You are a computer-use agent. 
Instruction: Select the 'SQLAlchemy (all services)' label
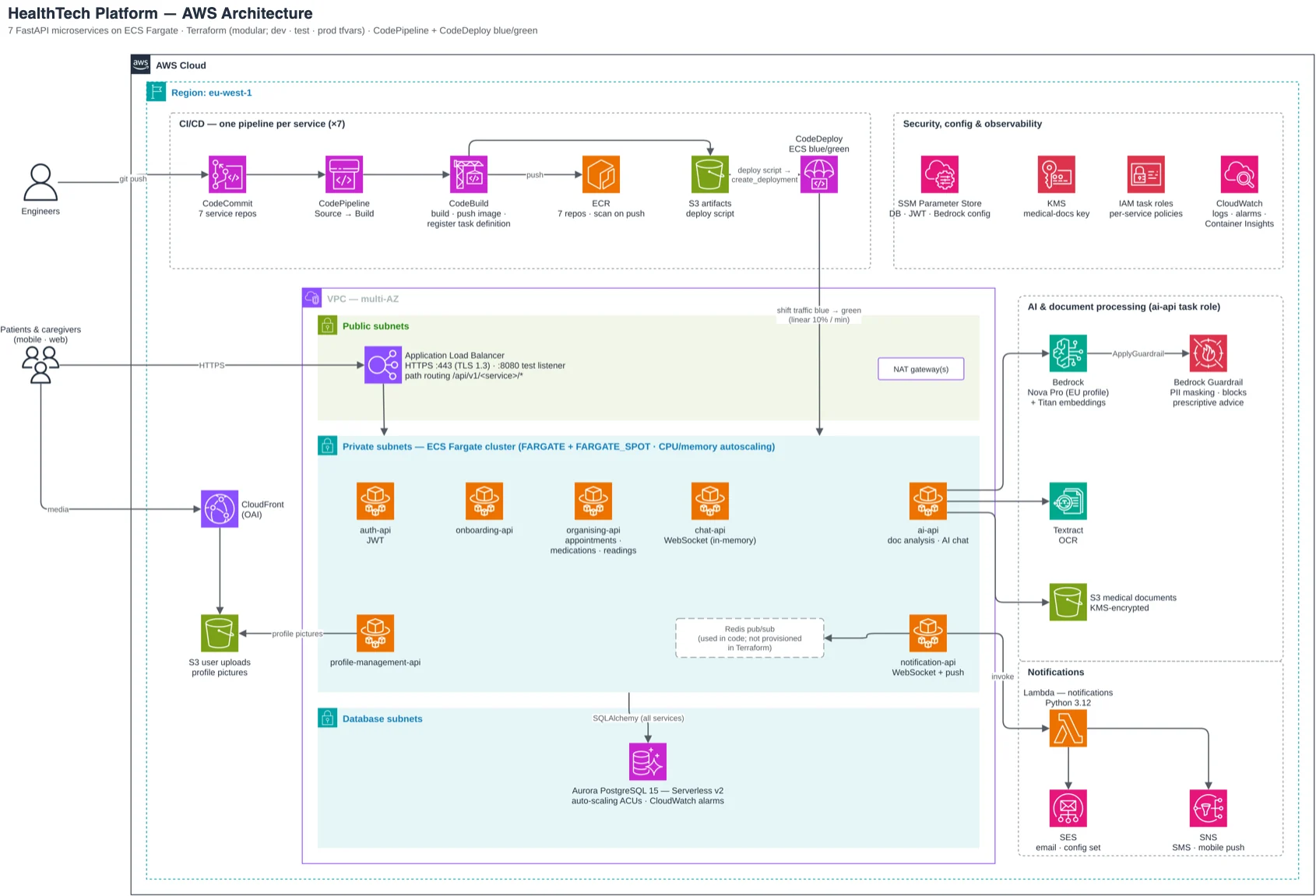(x=639, y=718)
